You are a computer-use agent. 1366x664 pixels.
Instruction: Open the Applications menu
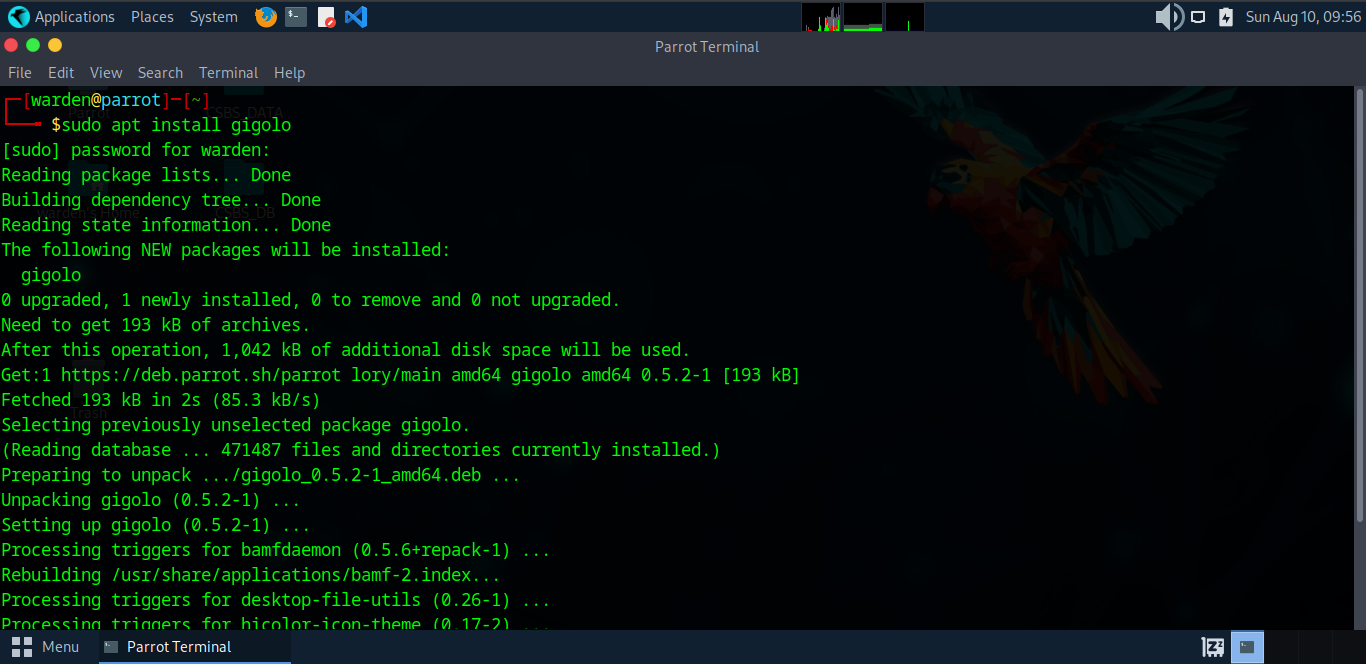62,17
